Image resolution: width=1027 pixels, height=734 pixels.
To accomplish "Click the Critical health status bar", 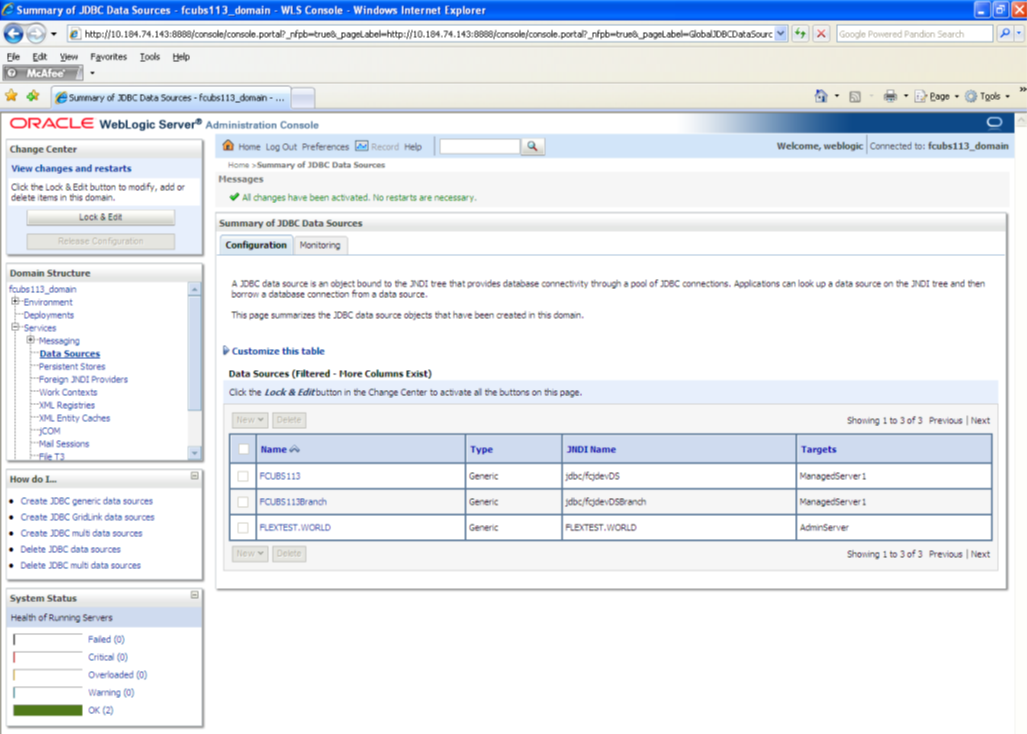I will [48, 657].
